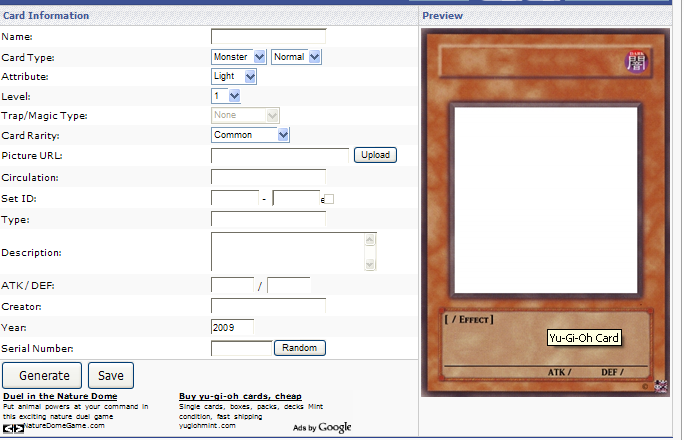Viewport: 684px width, 440px height.
Task: Open the Buy yu-gi-oh cards, cheap link
Action: click(x=240, y=396)
